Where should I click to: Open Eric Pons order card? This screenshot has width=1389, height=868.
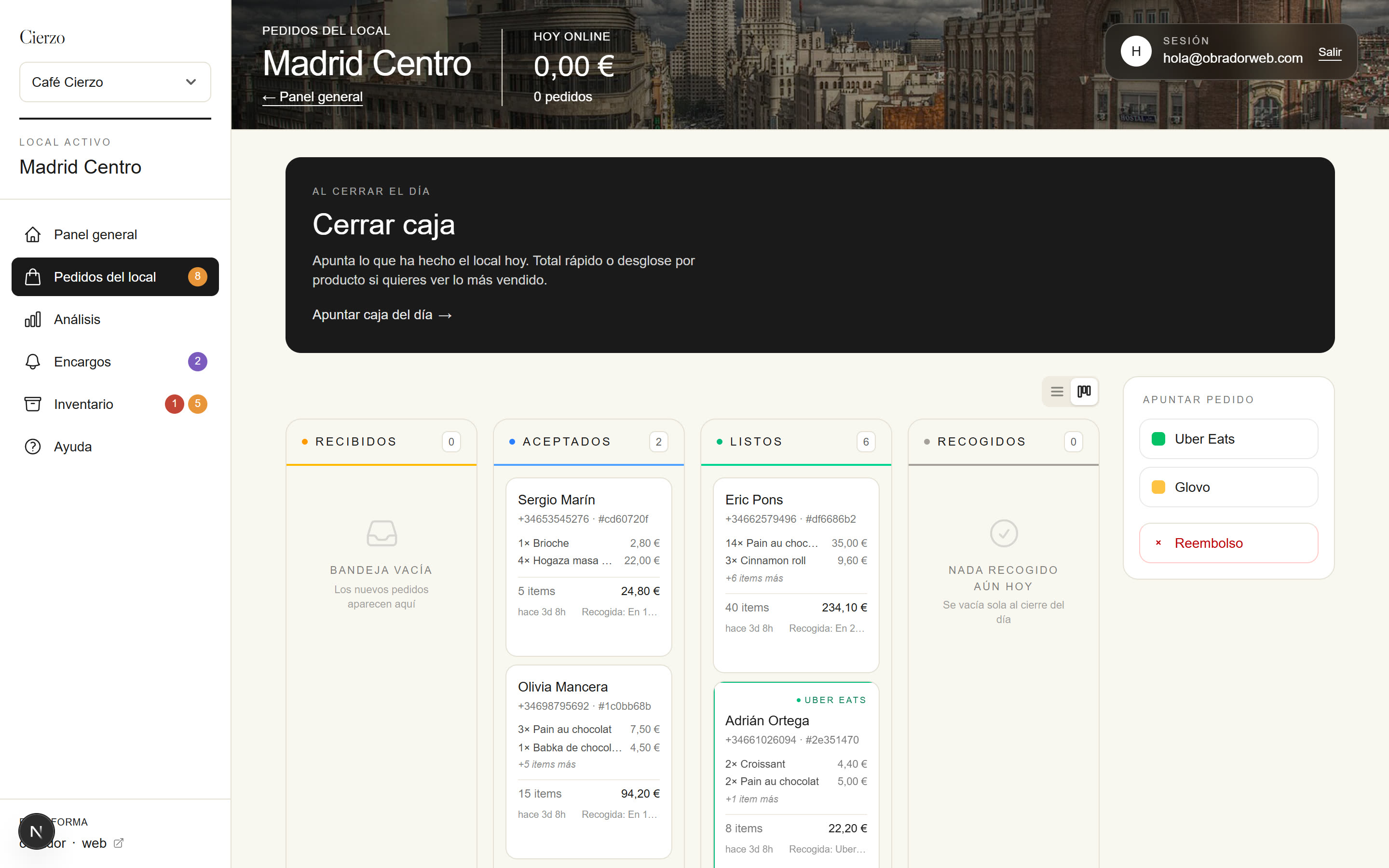point(795,575)
